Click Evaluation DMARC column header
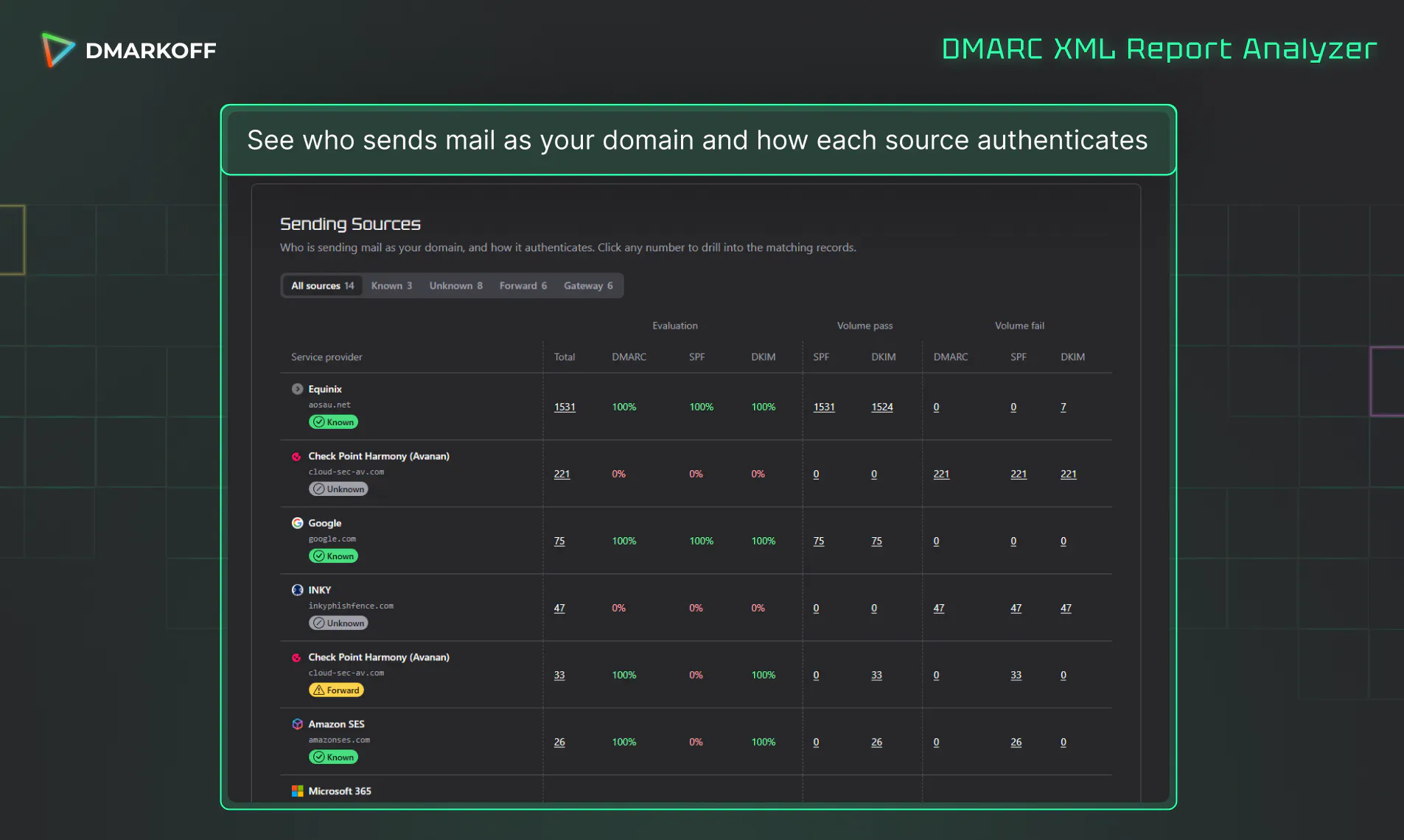The height and width of the screenshot is (840, 1404). pos(629,357)
